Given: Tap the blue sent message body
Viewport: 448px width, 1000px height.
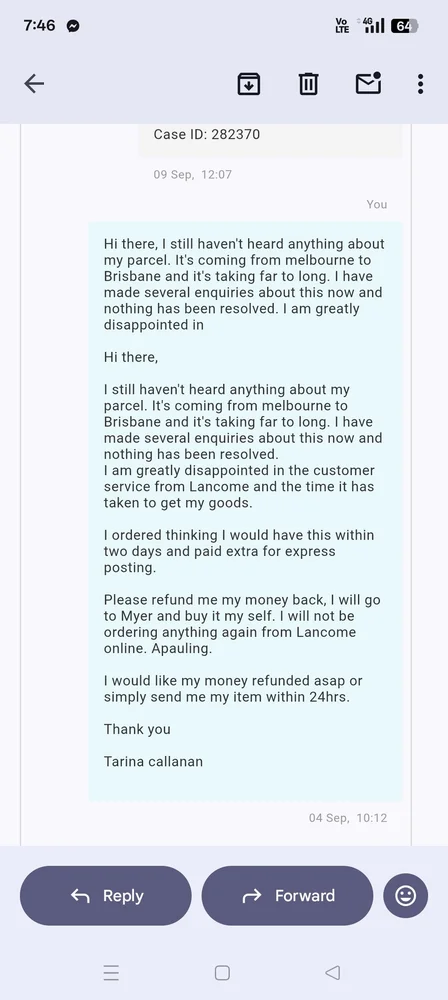Looking at the screenshot, I should (245, 511).
